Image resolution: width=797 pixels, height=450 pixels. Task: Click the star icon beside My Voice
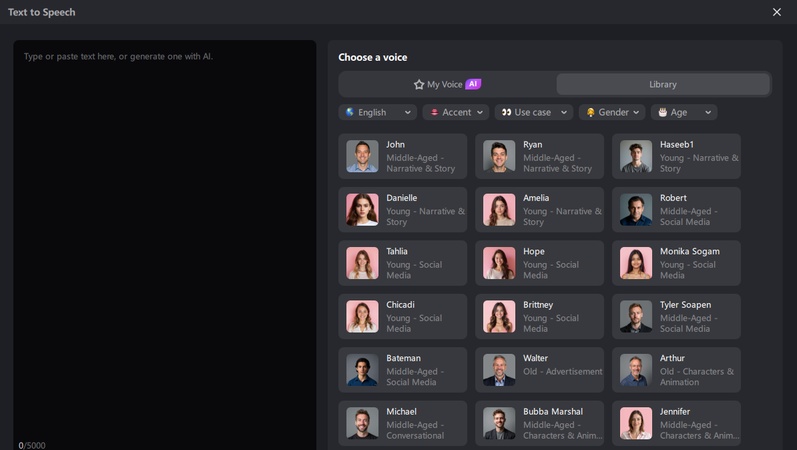pyautogui.click(x=419, y=85)
